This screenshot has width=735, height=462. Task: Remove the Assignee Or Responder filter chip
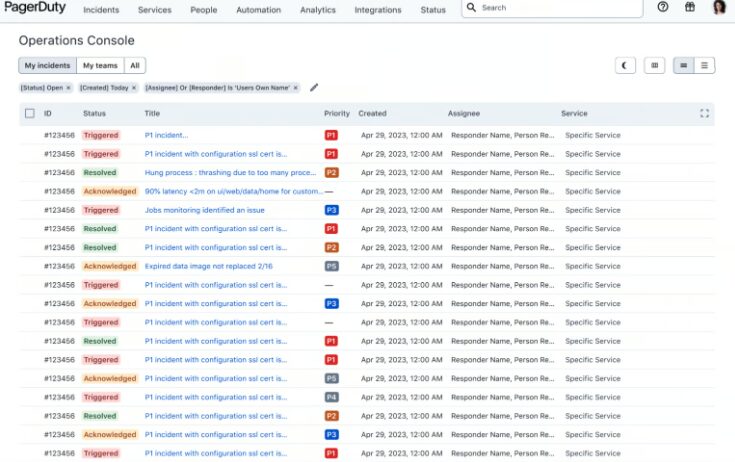pos(295,88)
